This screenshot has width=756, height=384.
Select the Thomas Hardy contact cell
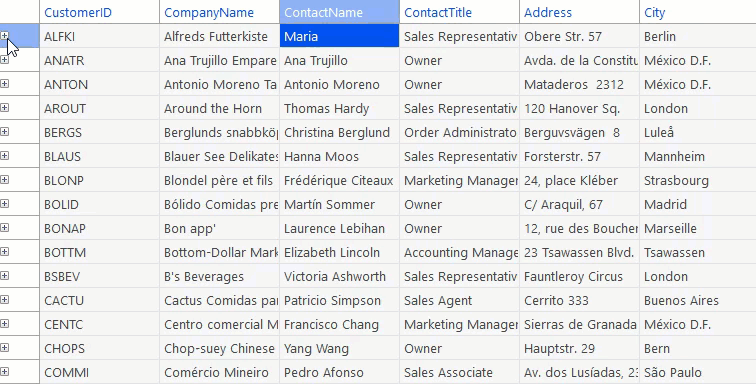(x=339, y=108)
